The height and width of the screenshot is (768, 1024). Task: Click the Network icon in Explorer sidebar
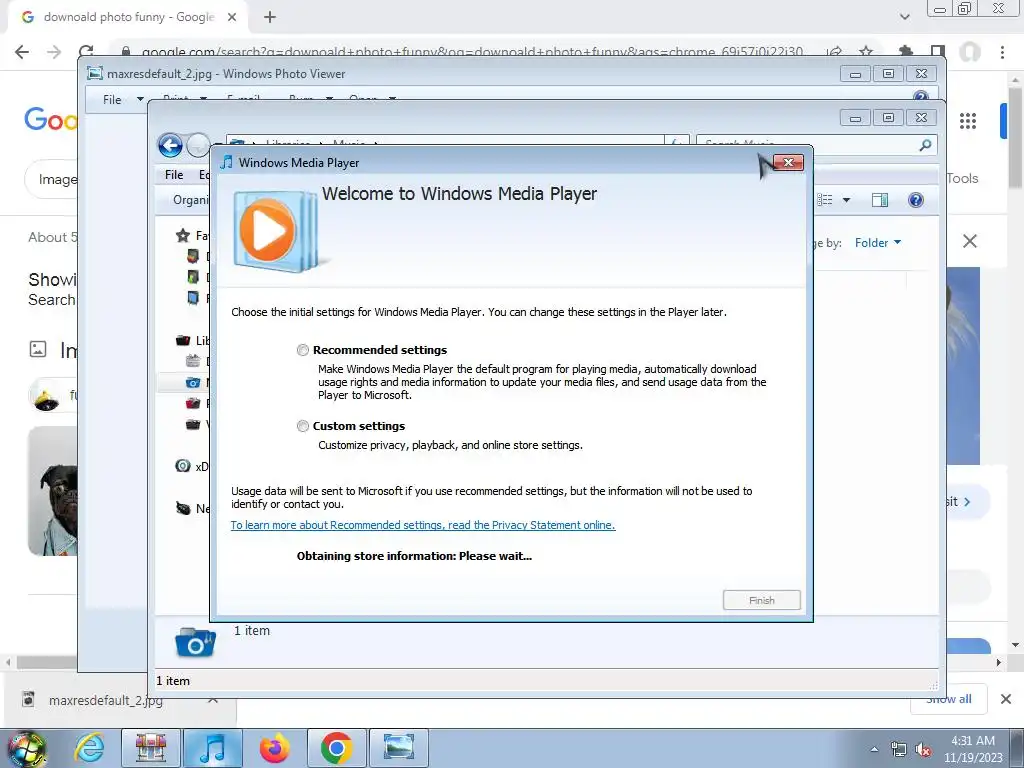click(184, 508)
